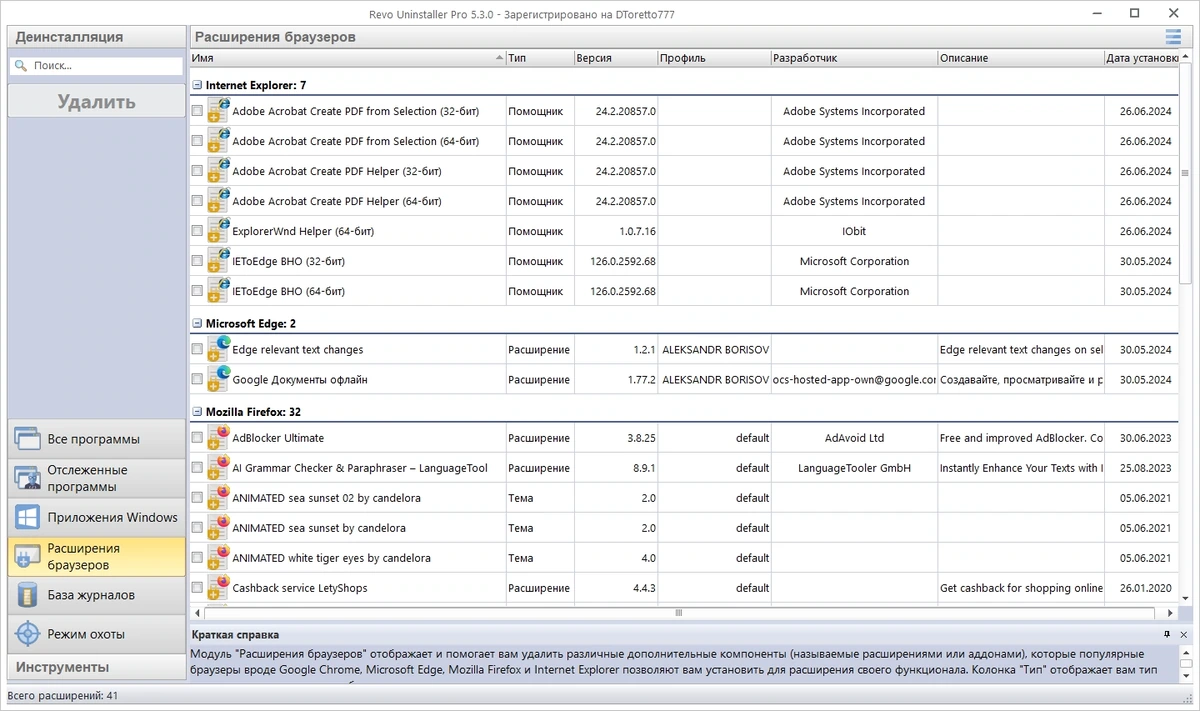
Task: Switch to Режим охоты mode
Action: [97, 634]
